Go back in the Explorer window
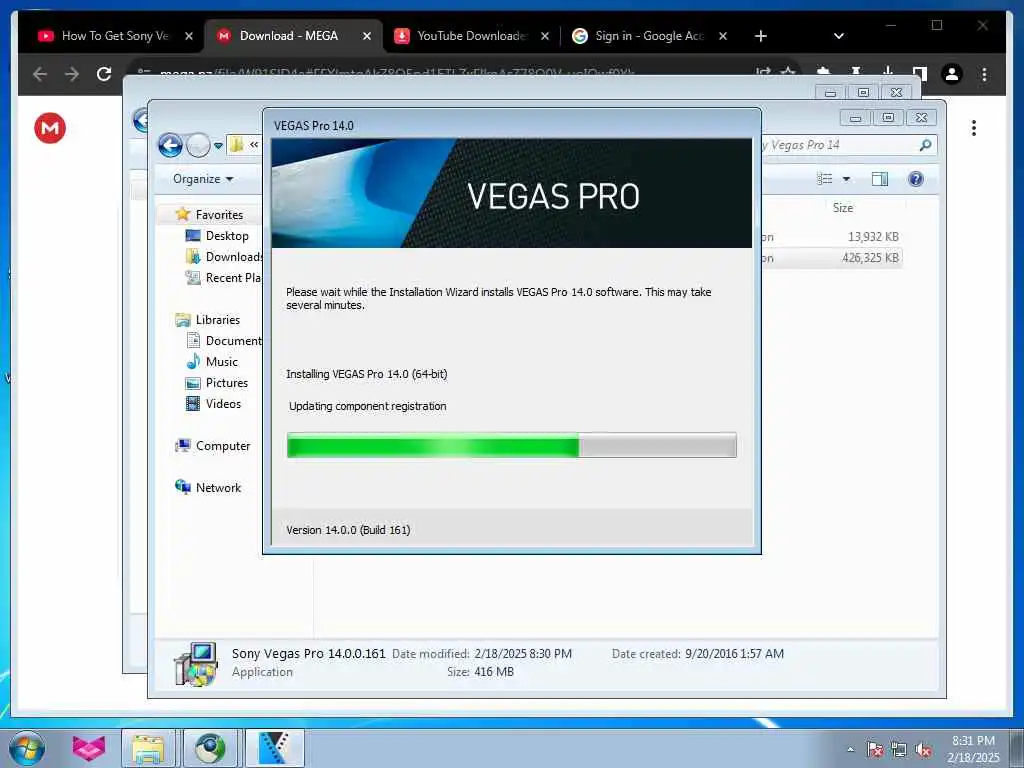The width and height of the screenshot is (1024, 768). coord(170,145)
